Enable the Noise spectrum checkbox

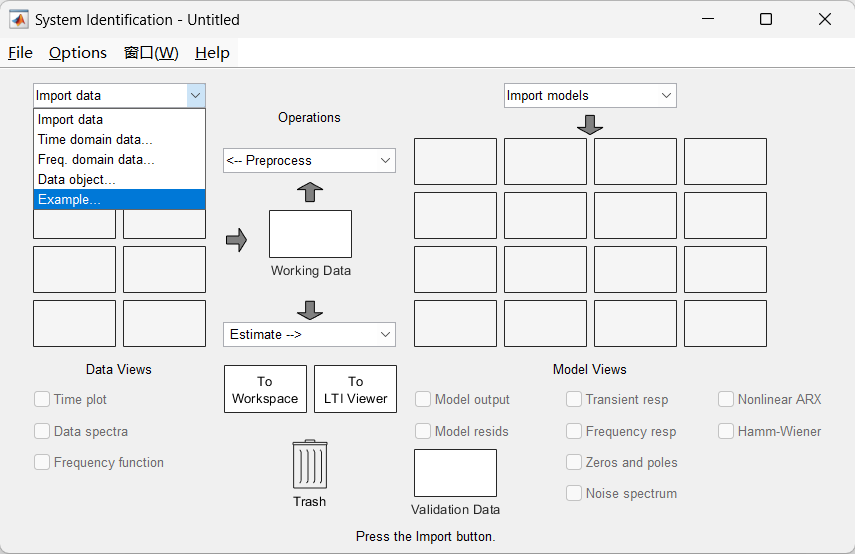tap(574, 493)
